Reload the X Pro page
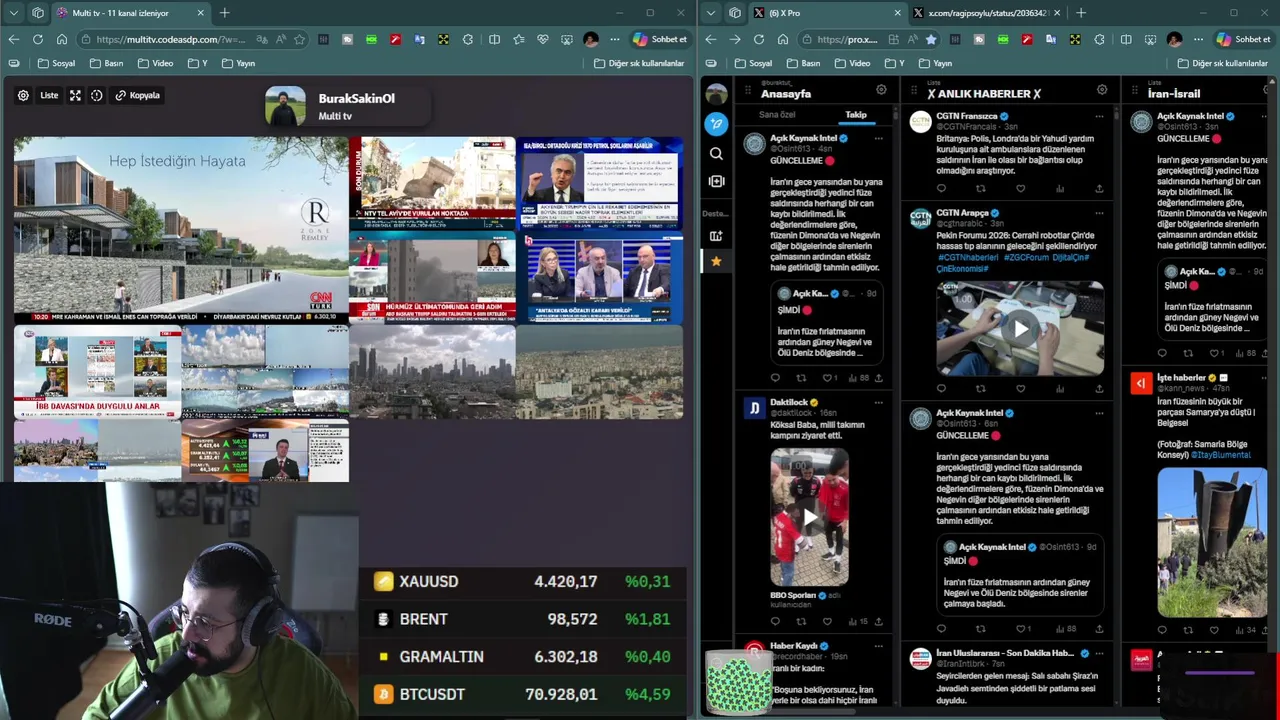This screenshot has height=720, width=1280. (759, 39)
